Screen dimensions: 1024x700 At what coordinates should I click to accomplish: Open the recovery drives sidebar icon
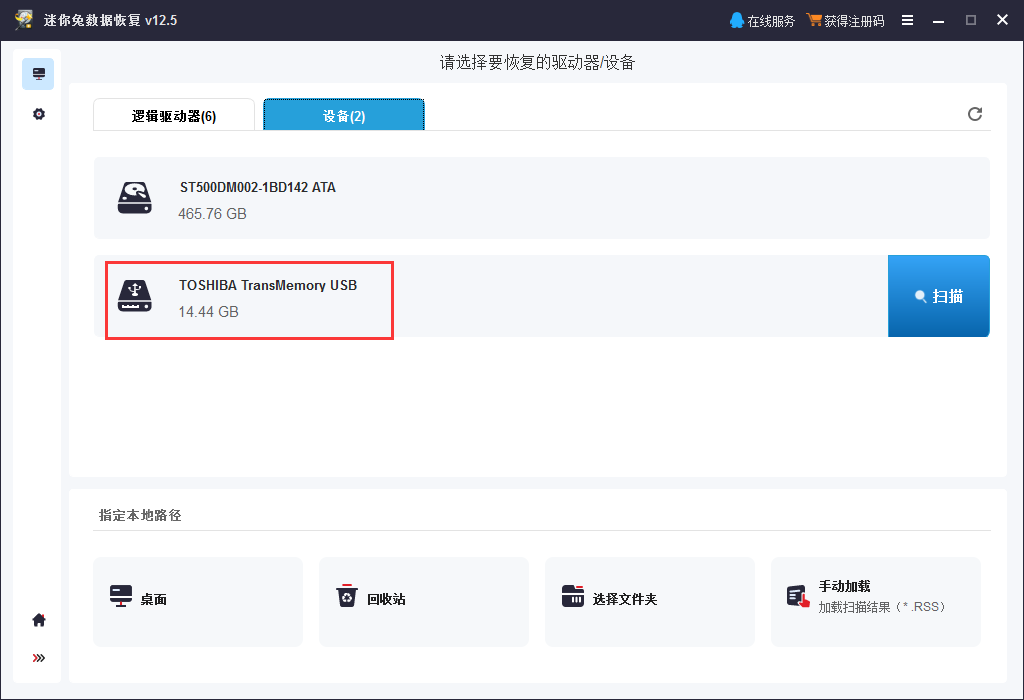click(x=39, y=74)
